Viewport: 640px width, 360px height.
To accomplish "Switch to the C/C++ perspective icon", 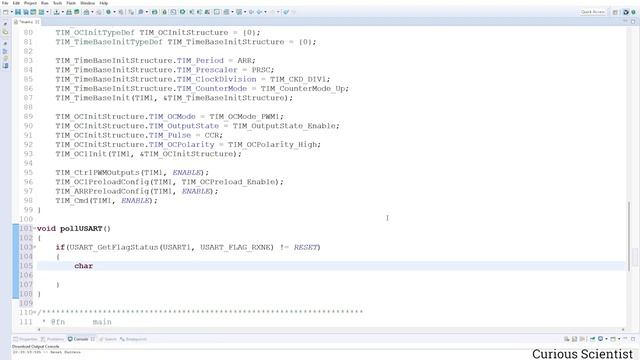I will pyautogui.click(x=626, y=12).
